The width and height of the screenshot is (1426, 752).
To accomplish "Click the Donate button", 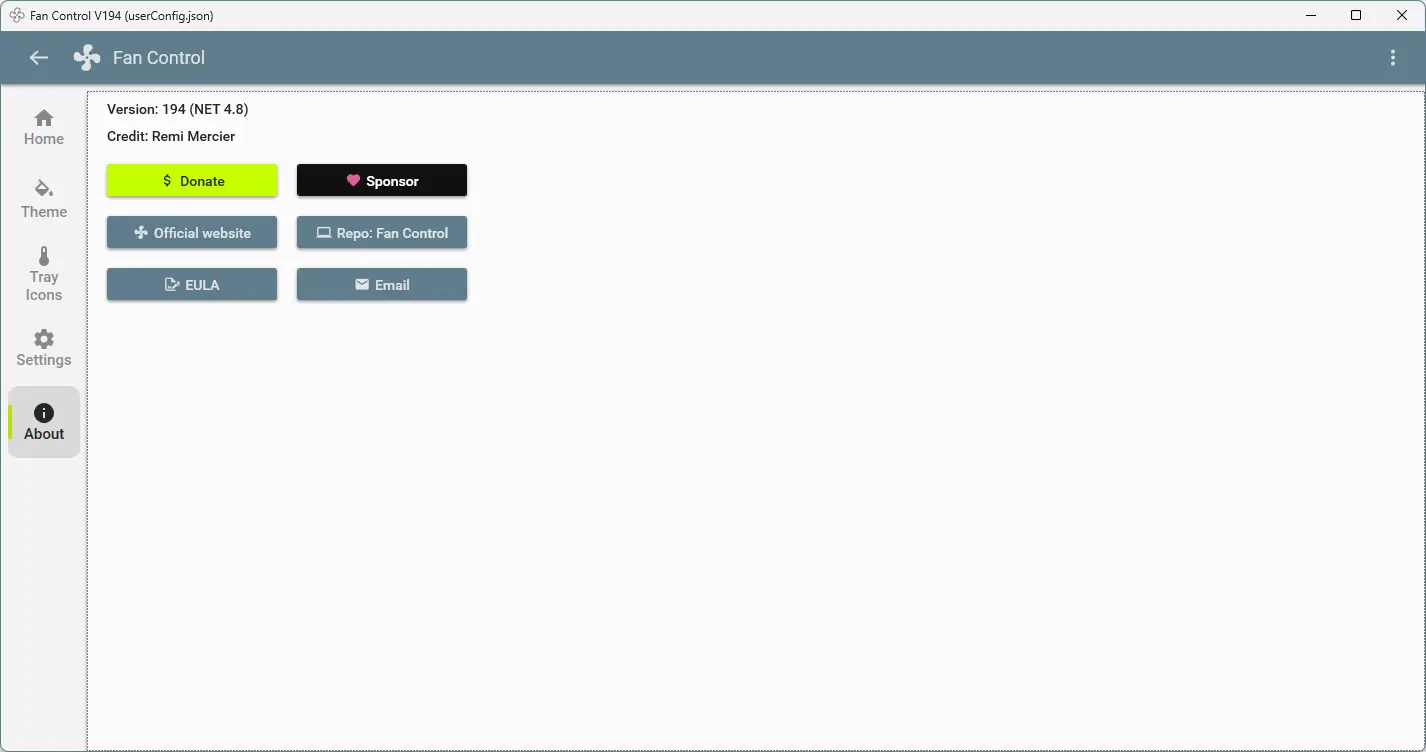I will click(192, 181).
